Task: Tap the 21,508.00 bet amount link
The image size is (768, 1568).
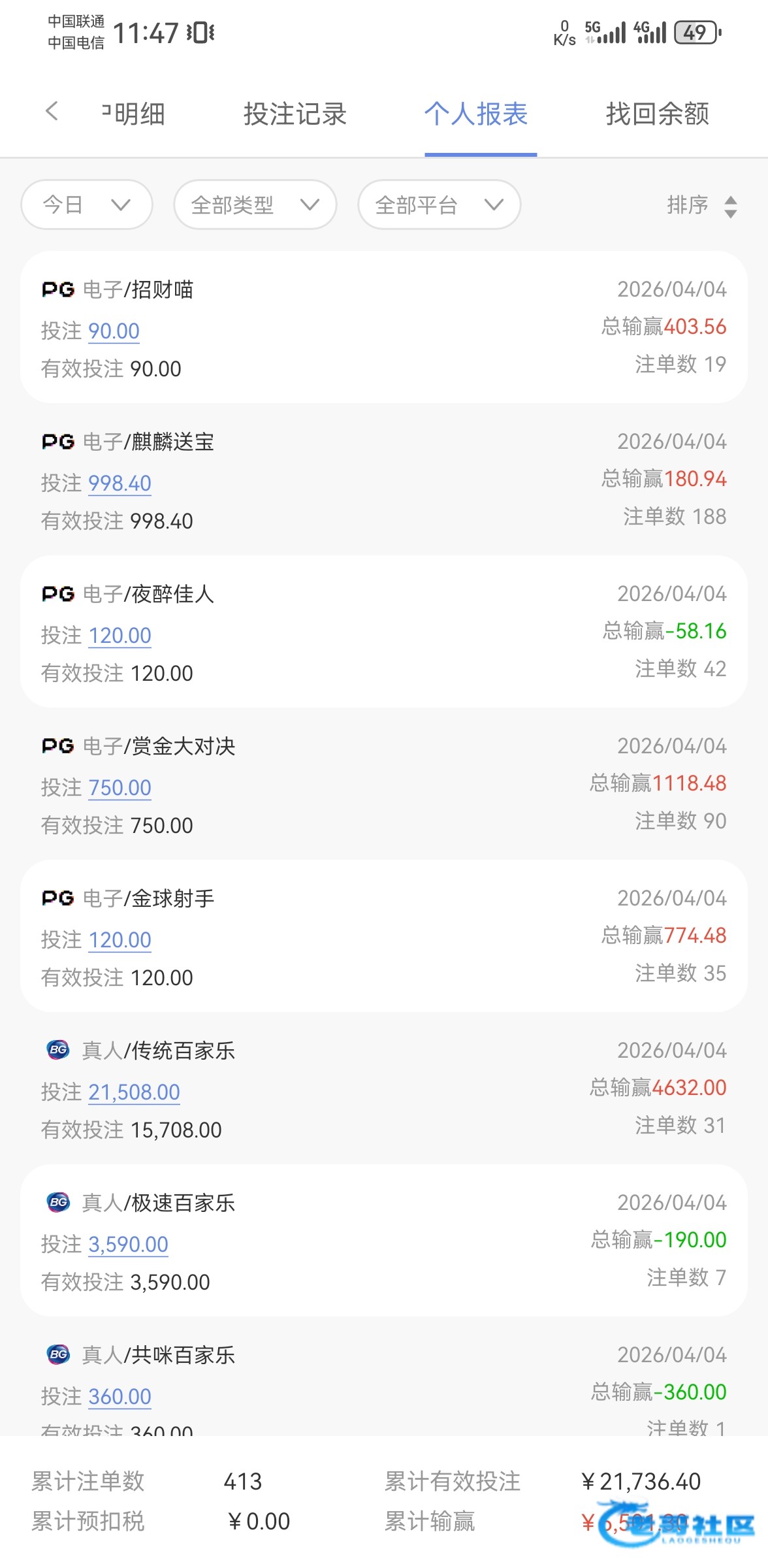Action: pyautogui.click(x=134, y=1092)
